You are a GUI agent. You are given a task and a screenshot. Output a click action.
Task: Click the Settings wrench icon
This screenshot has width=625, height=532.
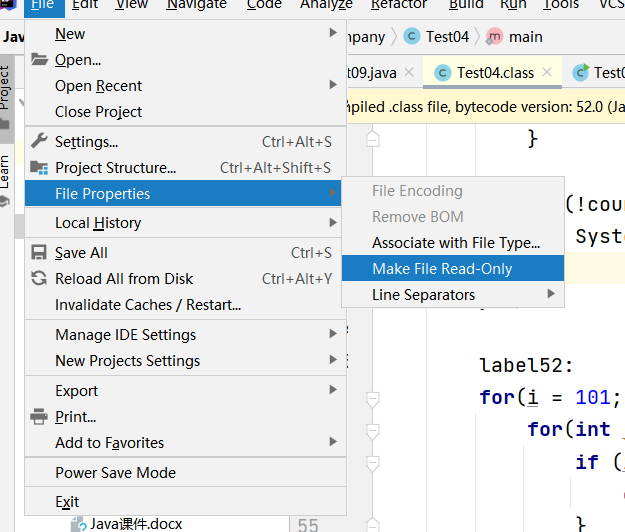click(39, 141)
